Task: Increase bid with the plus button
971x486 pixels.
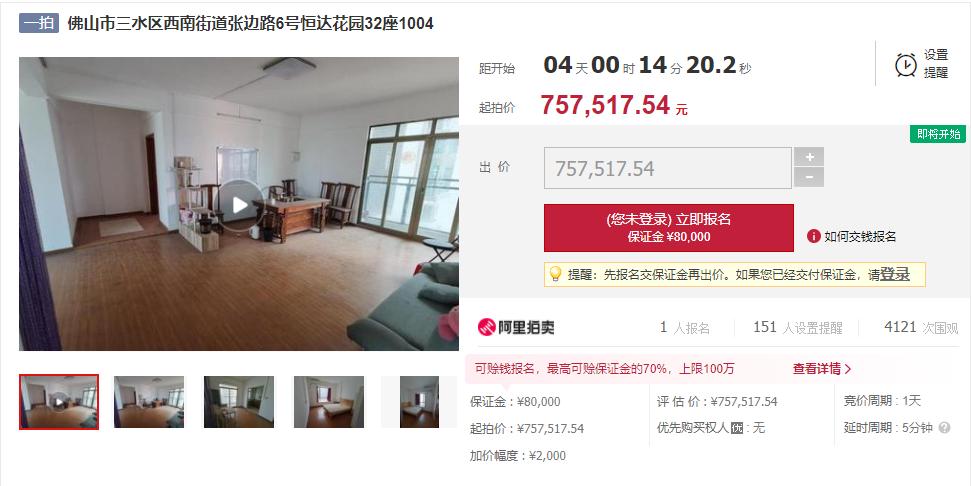Action: [809, 157]
